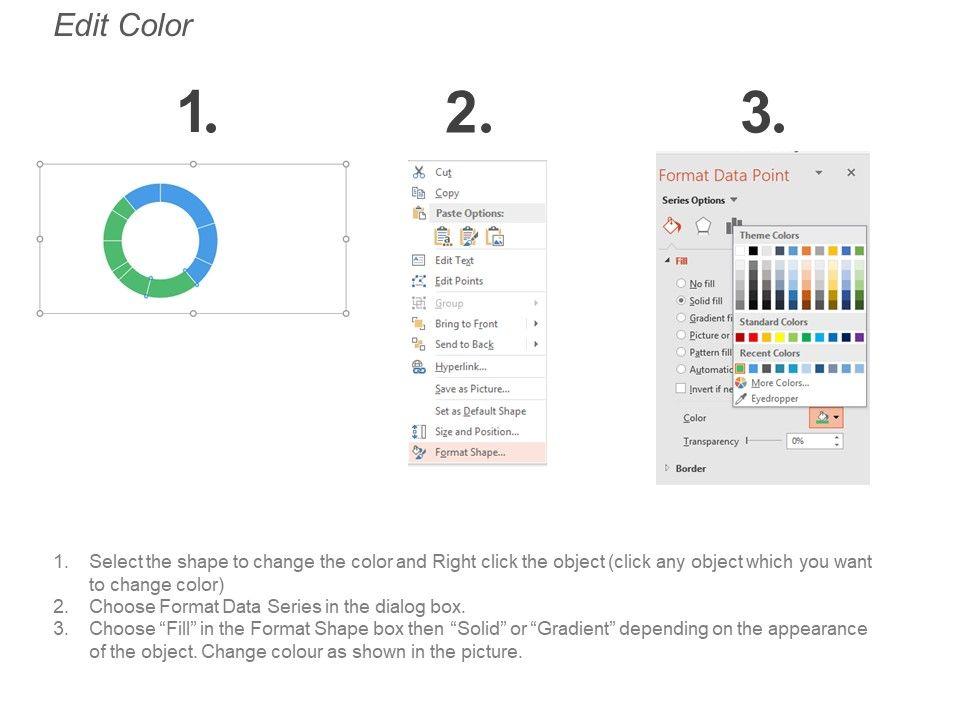Click the Edit Points icon

419,281
